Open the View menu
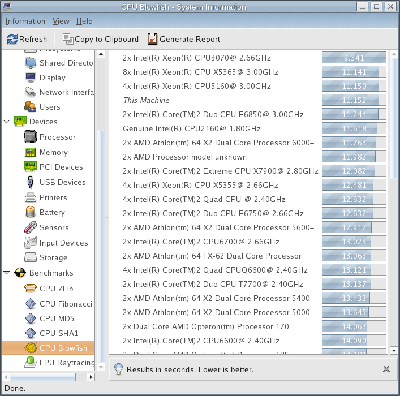The width and height of the screenshot is (400, 396). point(61,21)
